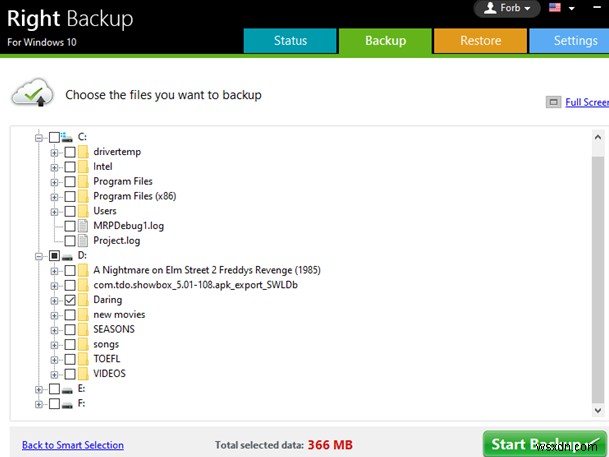Image resolution: width=609 pixels, height=457 pixels.
Task: Switch to the Restore tab
Action: coord(480,41)
